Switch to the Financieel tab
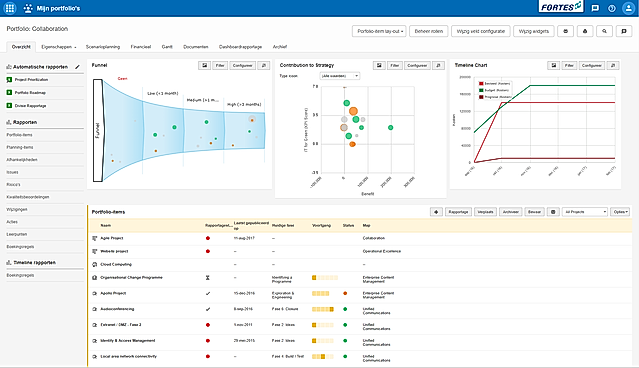 [141, 47]
